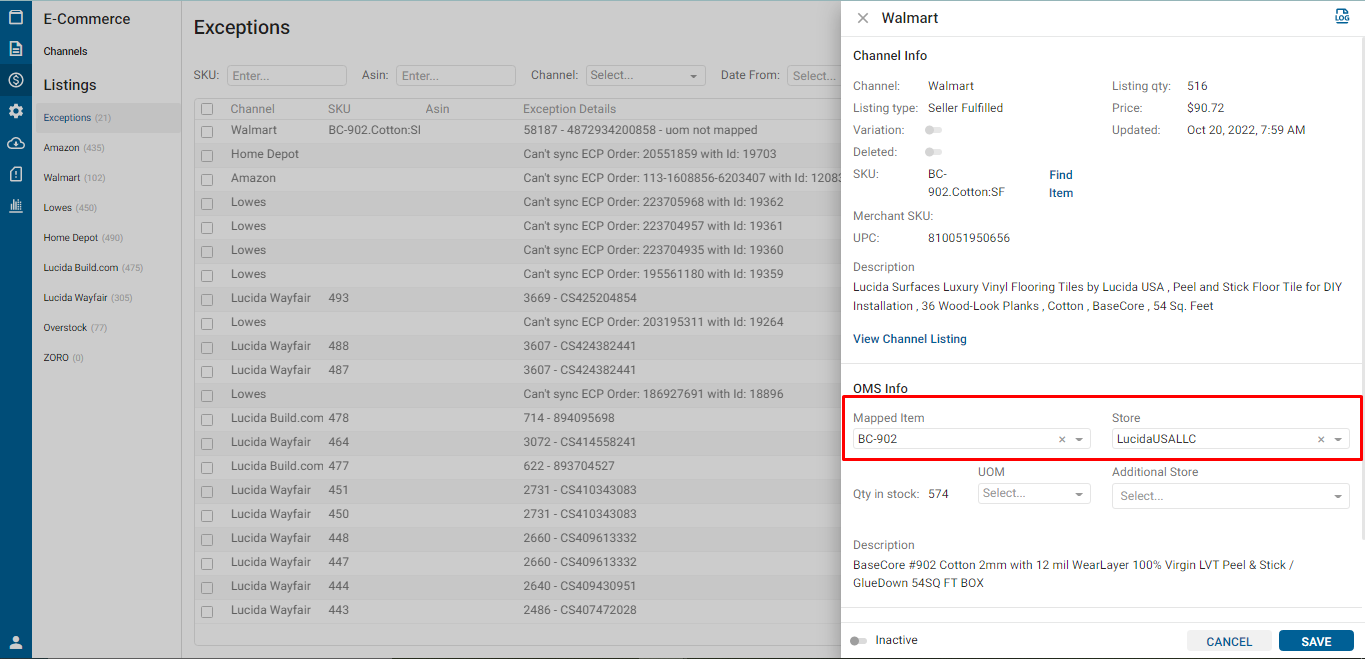The height and width of the screenshot is (659, 1365).
Task: Clear the Store LucidaUSALLC value
Action: pyautogui.click(x=1321, y=439)
